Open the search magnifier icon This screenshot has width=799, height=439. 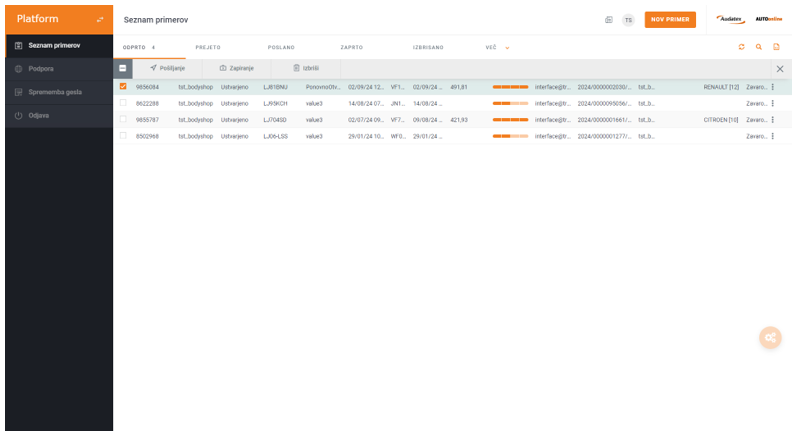pos(758,47)
